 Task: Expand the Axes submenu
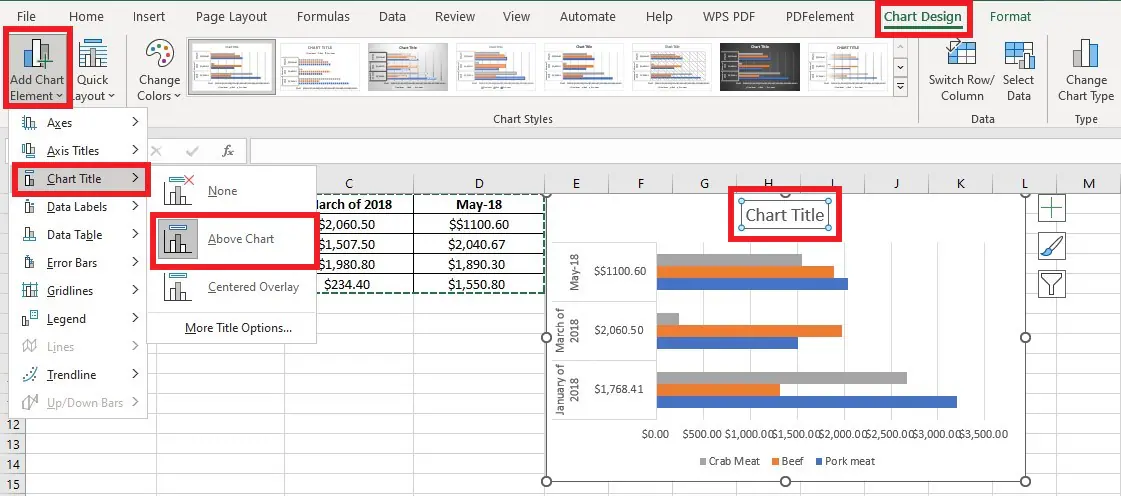[x=79, y=123]
